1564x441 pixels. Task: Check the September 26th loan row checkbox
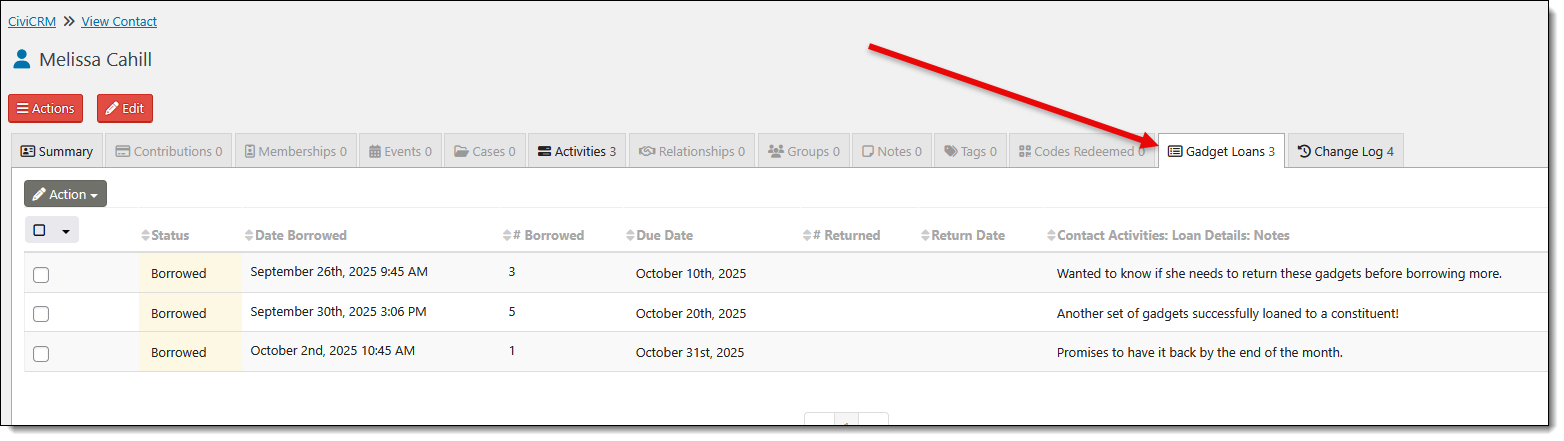[41, 275]
